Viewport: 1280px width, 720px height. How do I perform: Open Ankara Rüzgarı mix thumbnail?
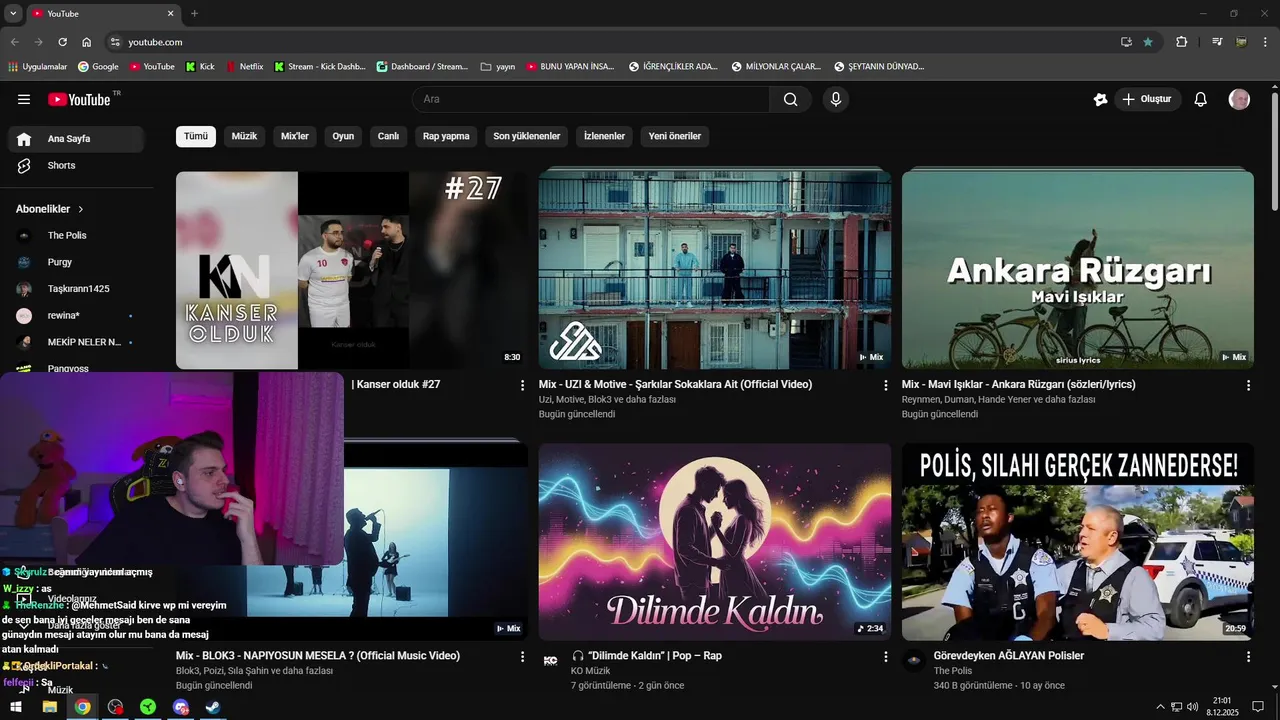(1078, 270)
